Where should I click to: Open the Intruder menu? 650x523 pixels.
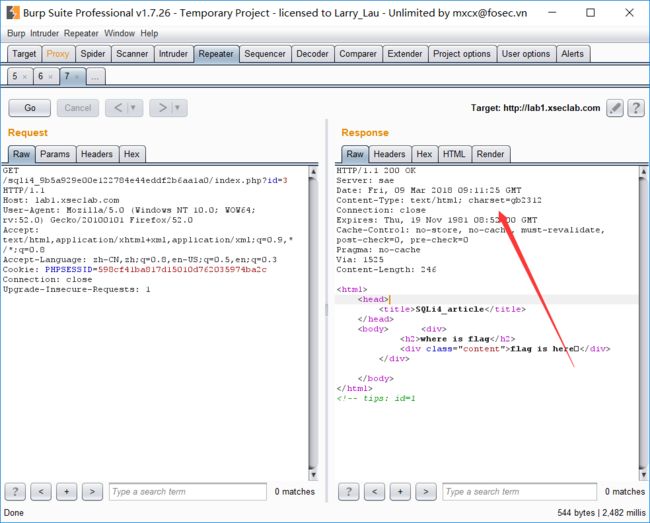pos(44,33)
